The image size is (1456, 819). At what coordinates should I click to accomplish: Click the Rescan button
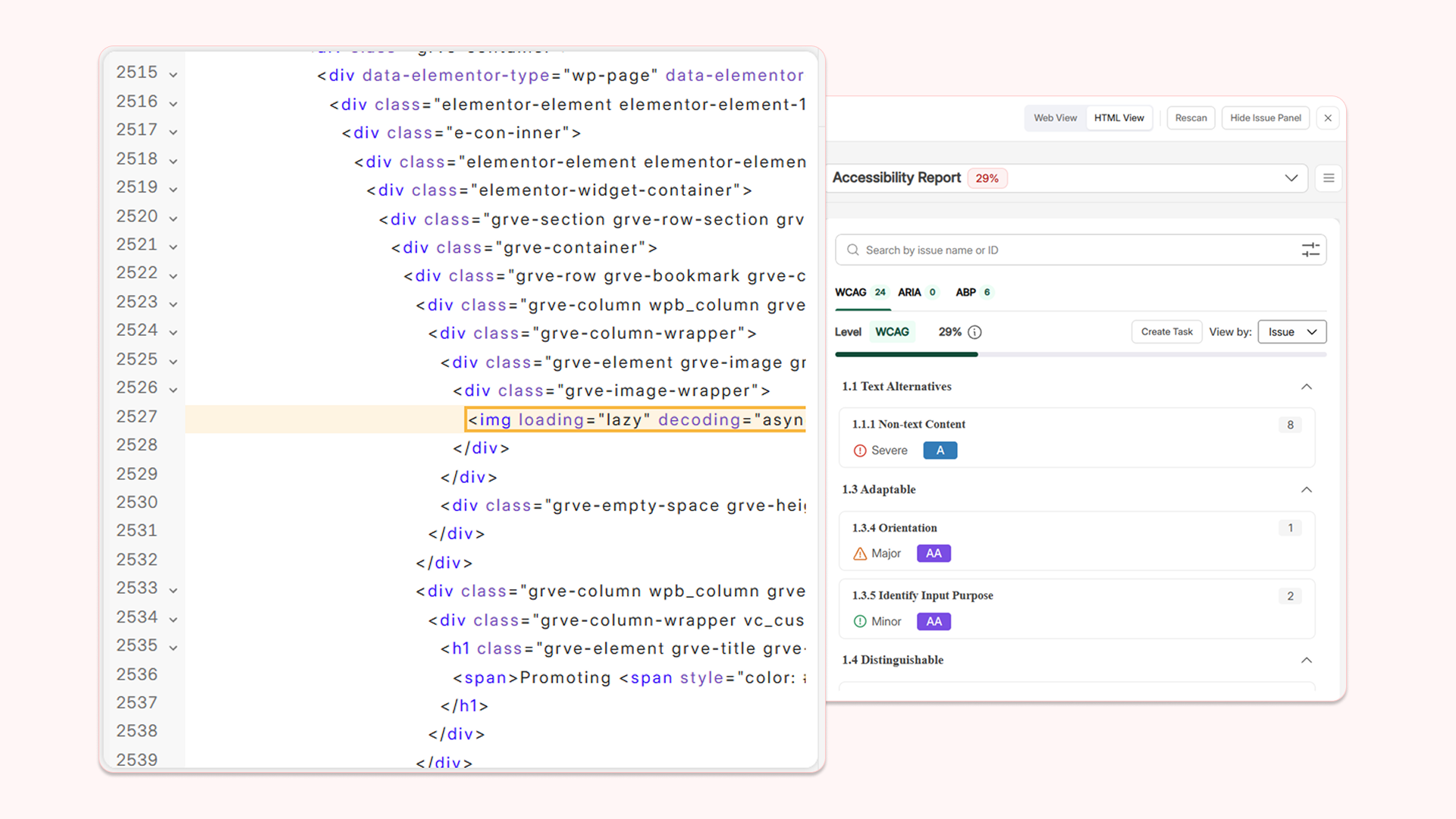click(x=1191, y=118)
